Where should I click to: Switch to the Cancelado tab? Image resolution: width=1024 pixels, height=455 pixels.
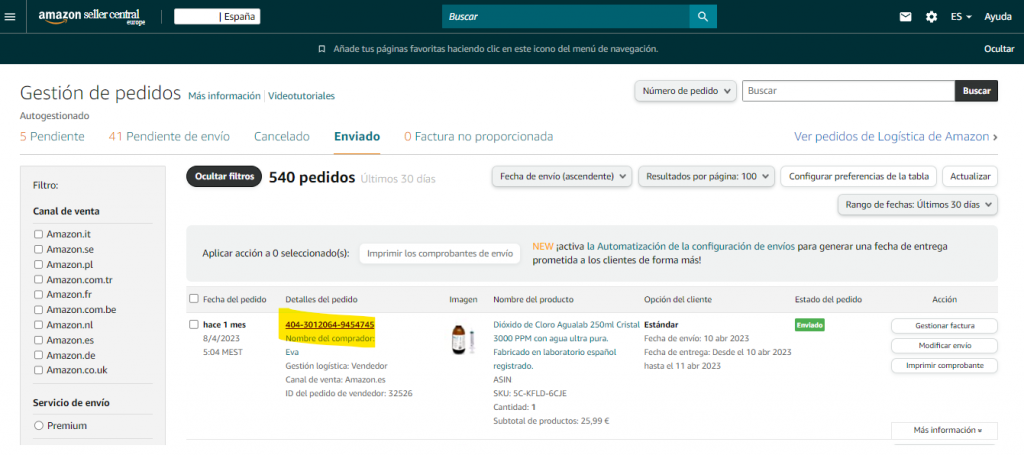(281, 136)
